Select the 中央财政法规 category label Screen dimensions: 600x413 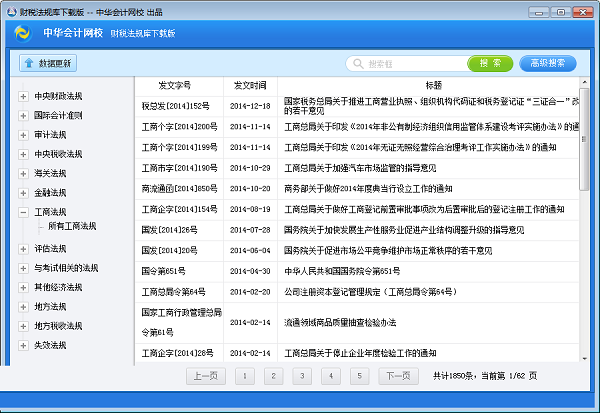[58, 96]
